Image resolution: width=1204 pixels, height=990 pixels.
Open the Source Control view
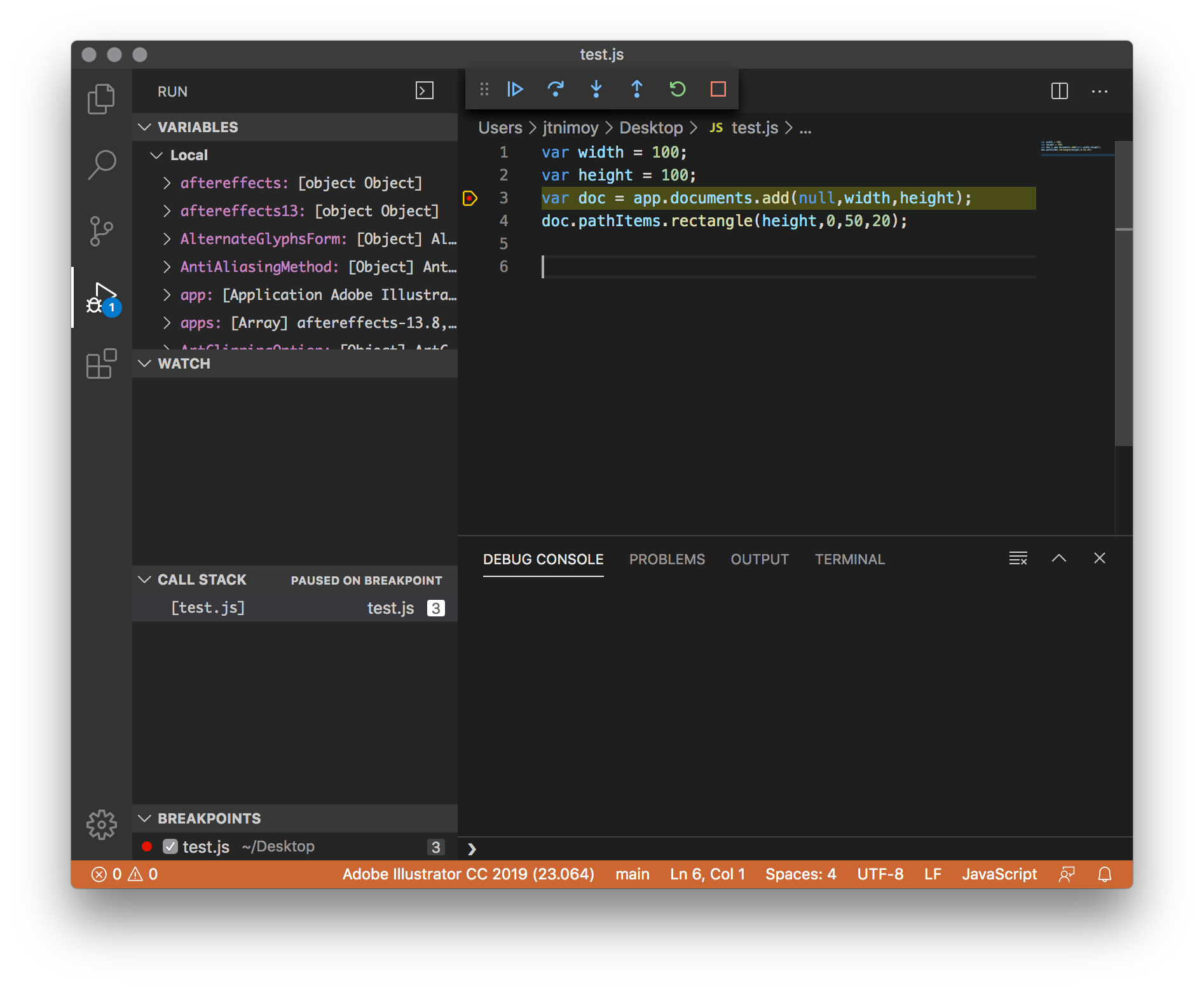click(x=101, y=231)
